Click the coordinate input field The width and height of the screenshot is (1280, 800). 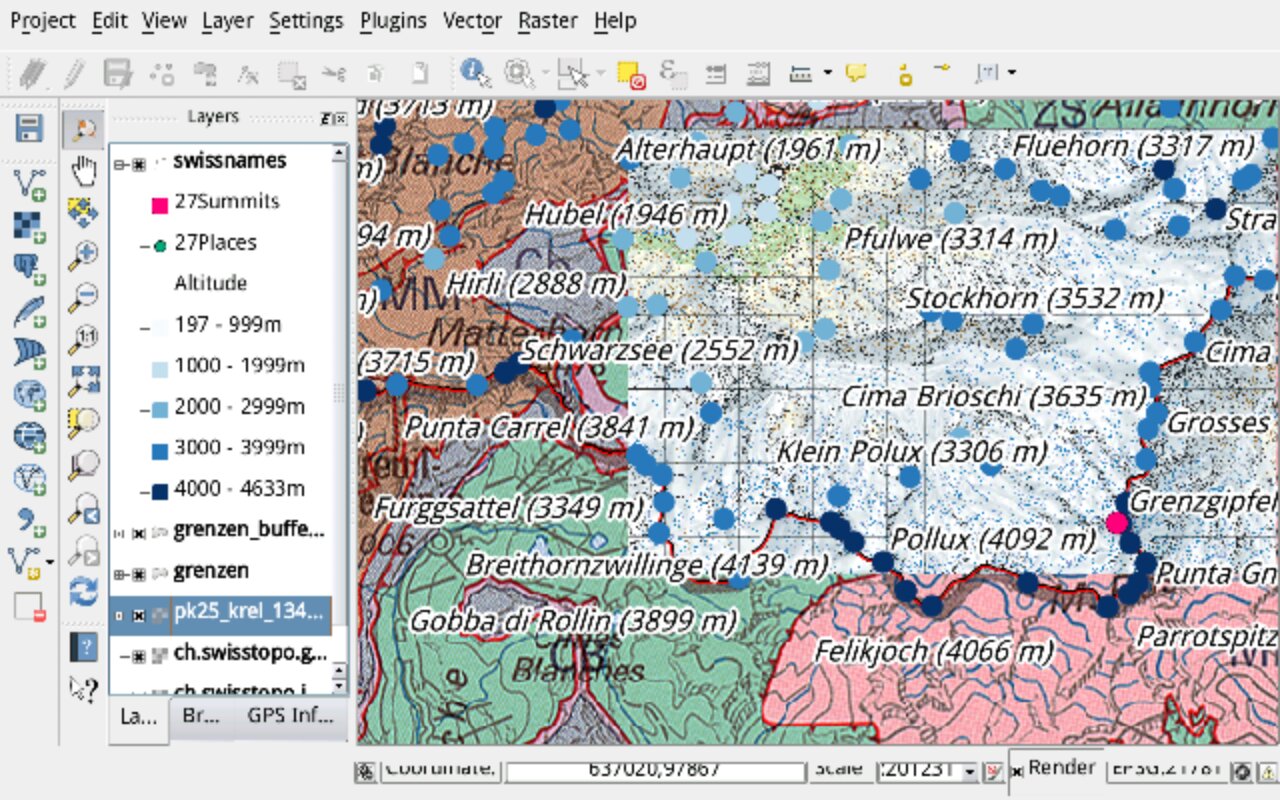click(x=655, y=771)
